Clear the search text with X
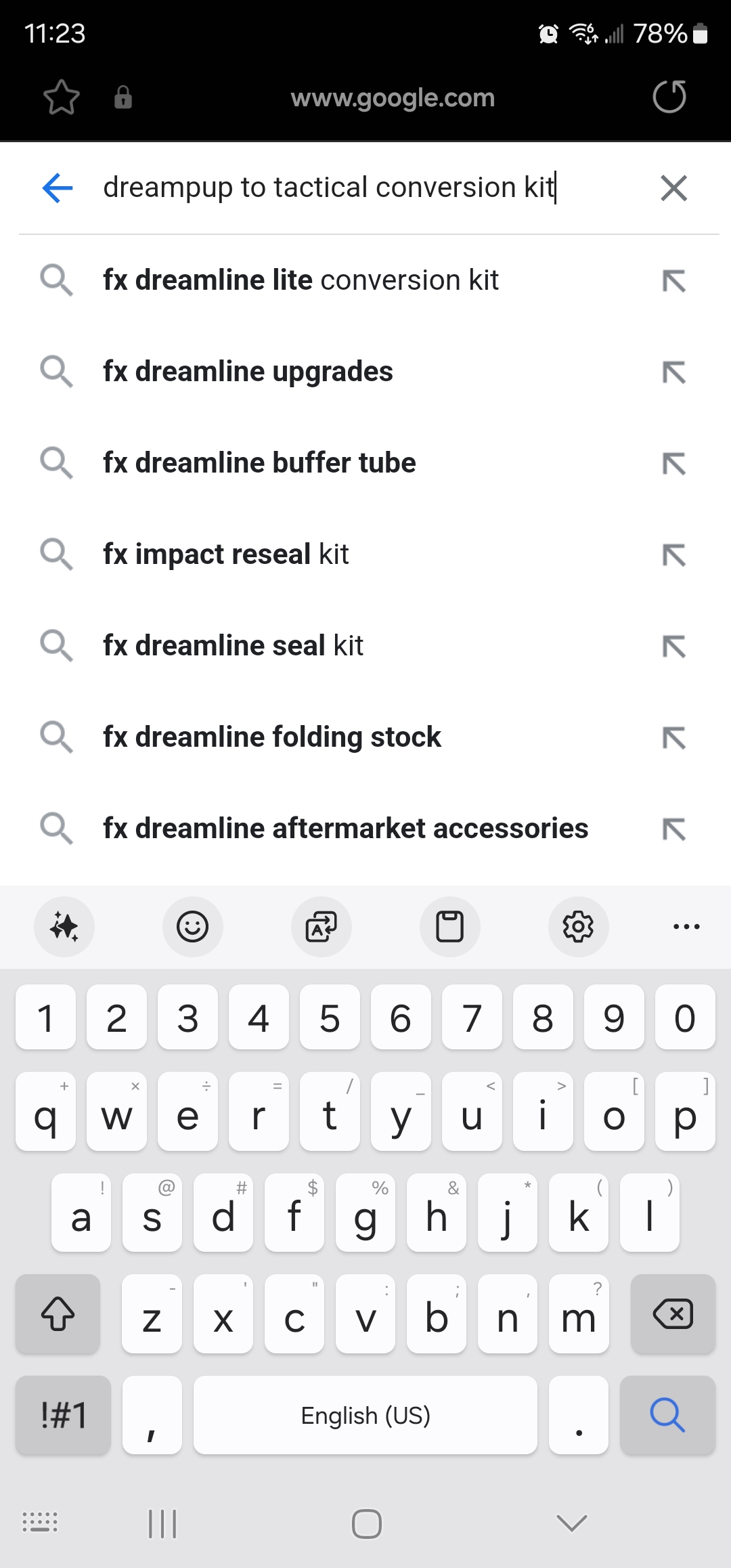Image resolution: width=731 pixels, height=1568 pixels. 673,188
